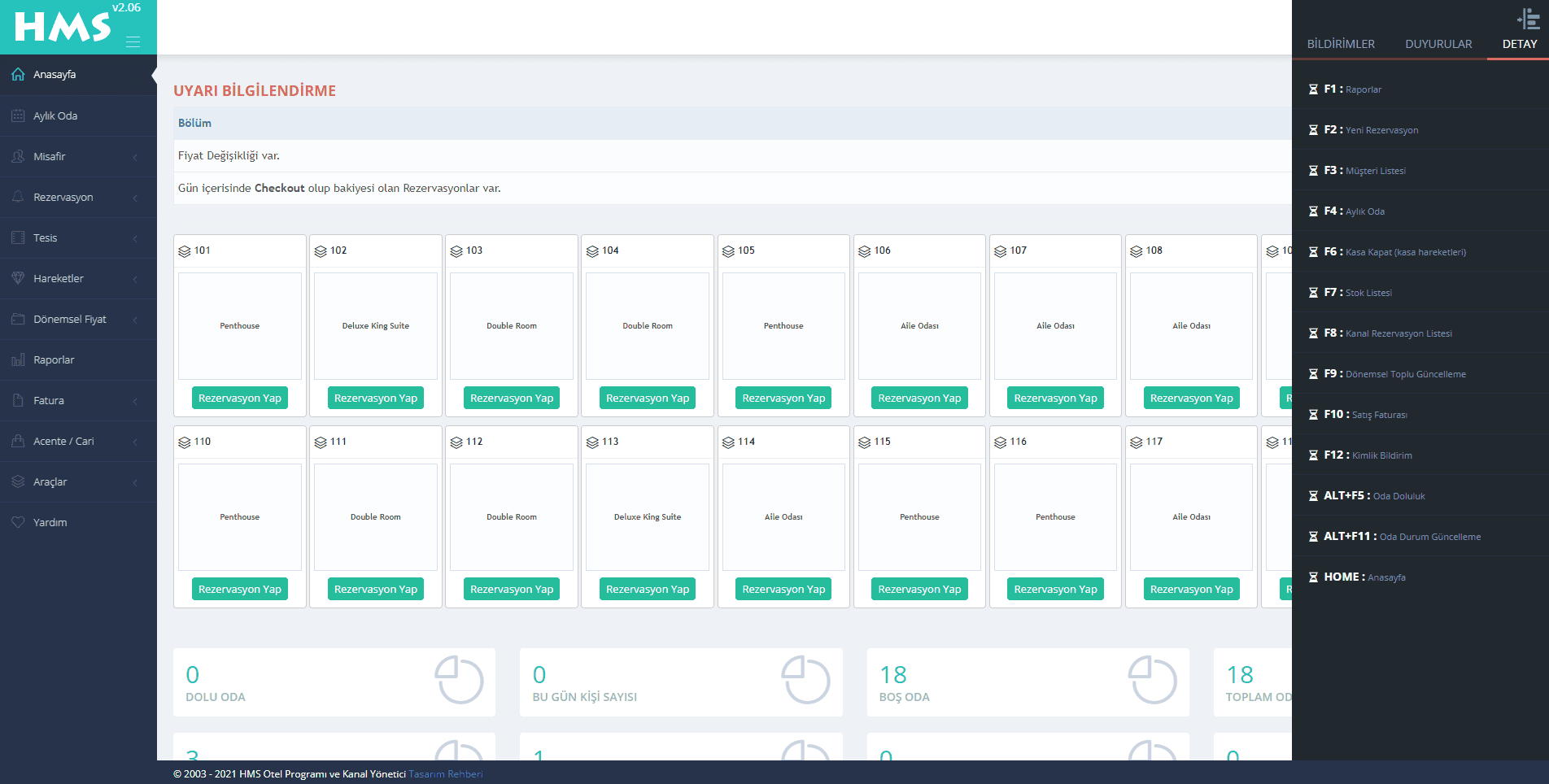Viewport: 1549px width, 784px height.
Task: Select the DETAY tab
Action: (1520, 44)
